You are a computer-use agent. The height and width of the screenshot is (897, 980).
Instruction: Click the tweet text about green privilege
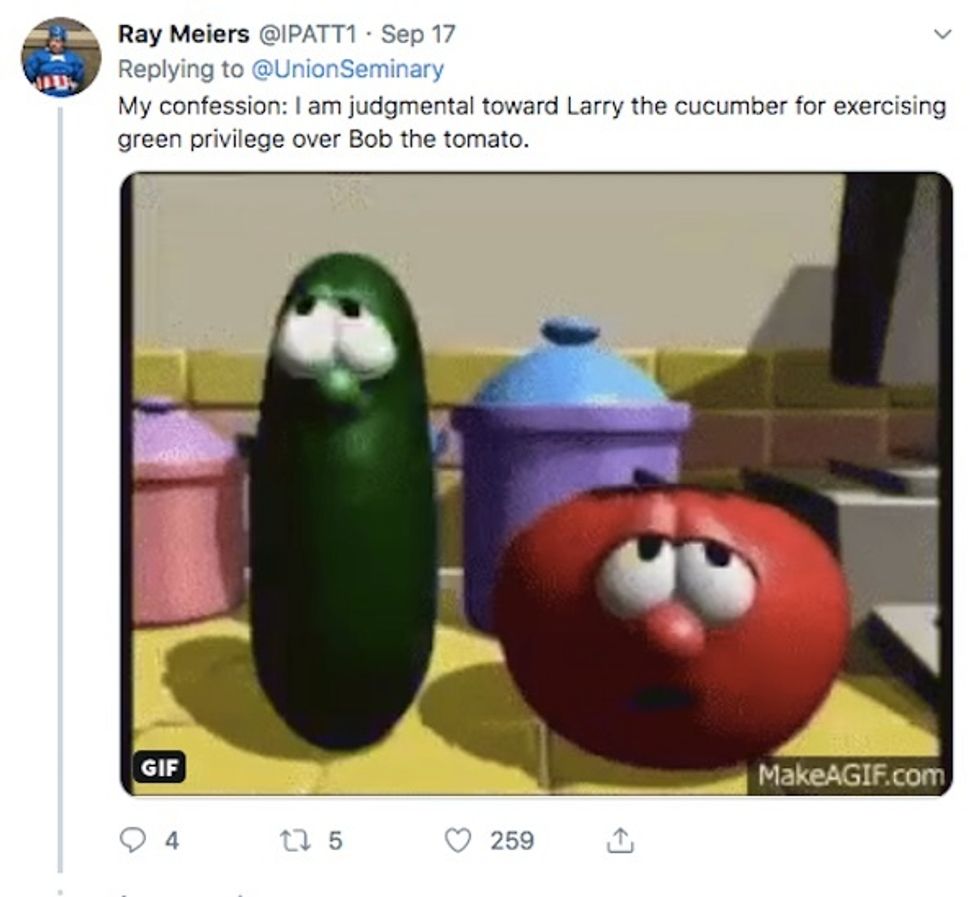[x=531, y=122]
